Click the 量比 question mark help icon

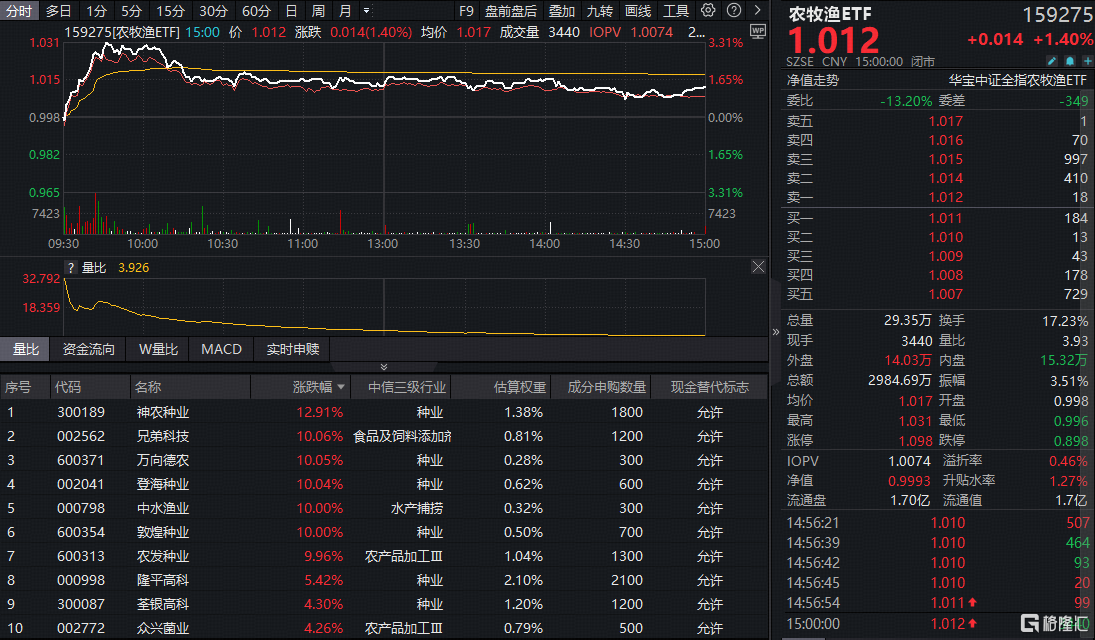click(71, 268)
